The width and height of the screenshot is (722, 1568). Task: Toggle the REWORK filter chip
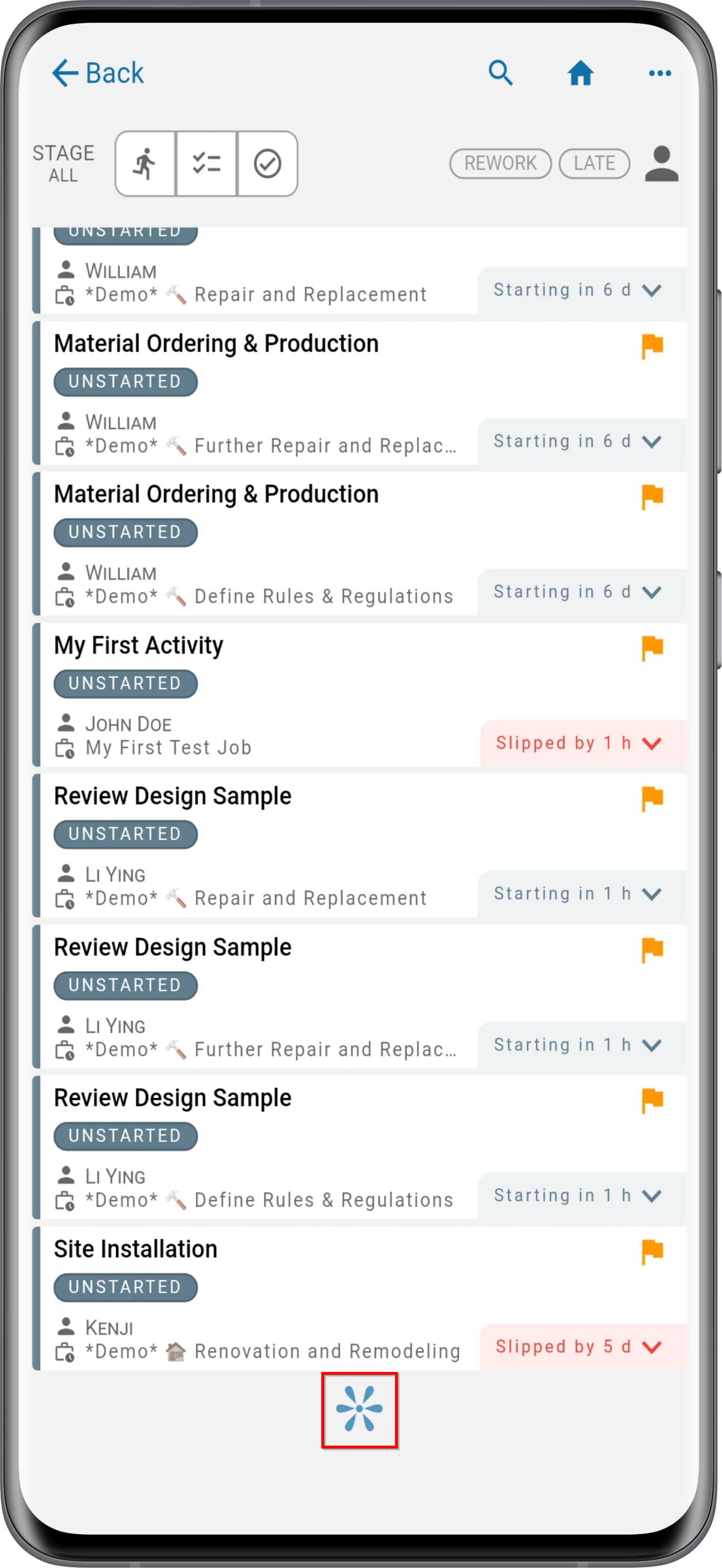pyautogui.click(x=500, y=163)
